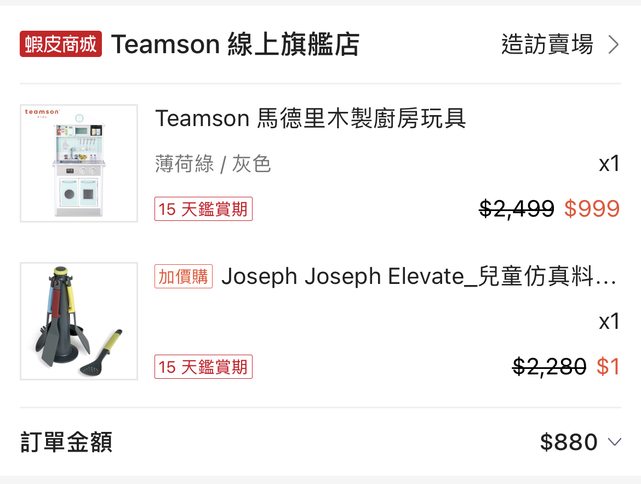Open the Teamson kitchen toy thumbnail

79,163
